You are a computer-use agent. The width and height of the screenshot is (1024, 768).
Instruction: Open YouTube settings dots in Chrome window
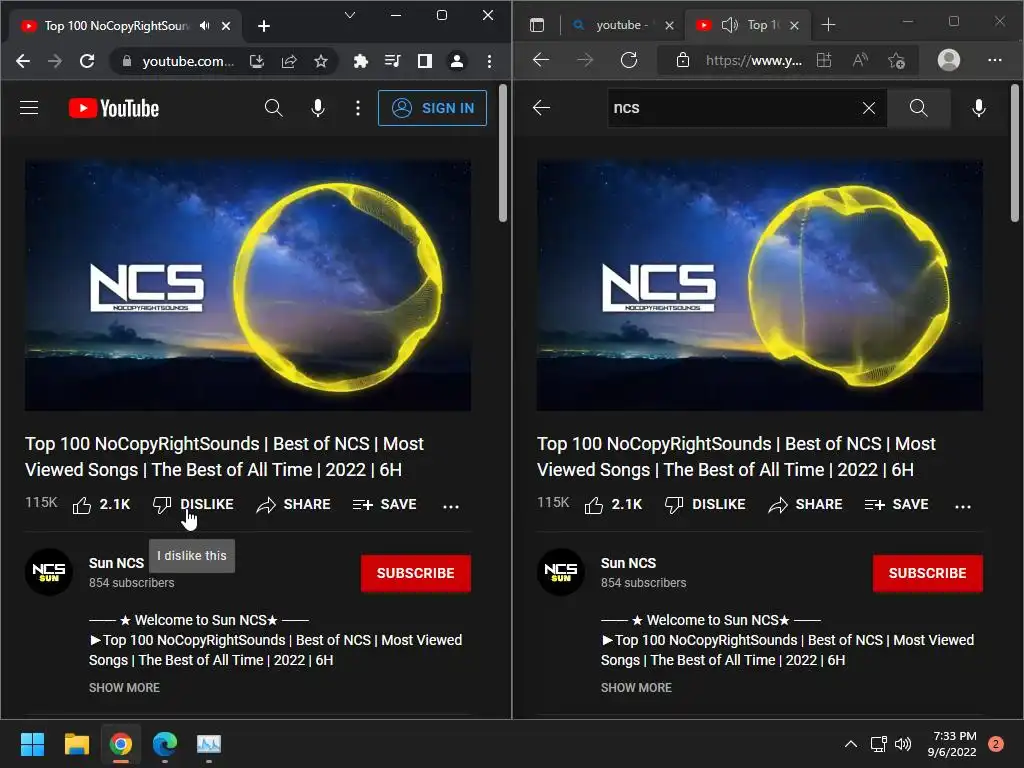tap(358, 108)
